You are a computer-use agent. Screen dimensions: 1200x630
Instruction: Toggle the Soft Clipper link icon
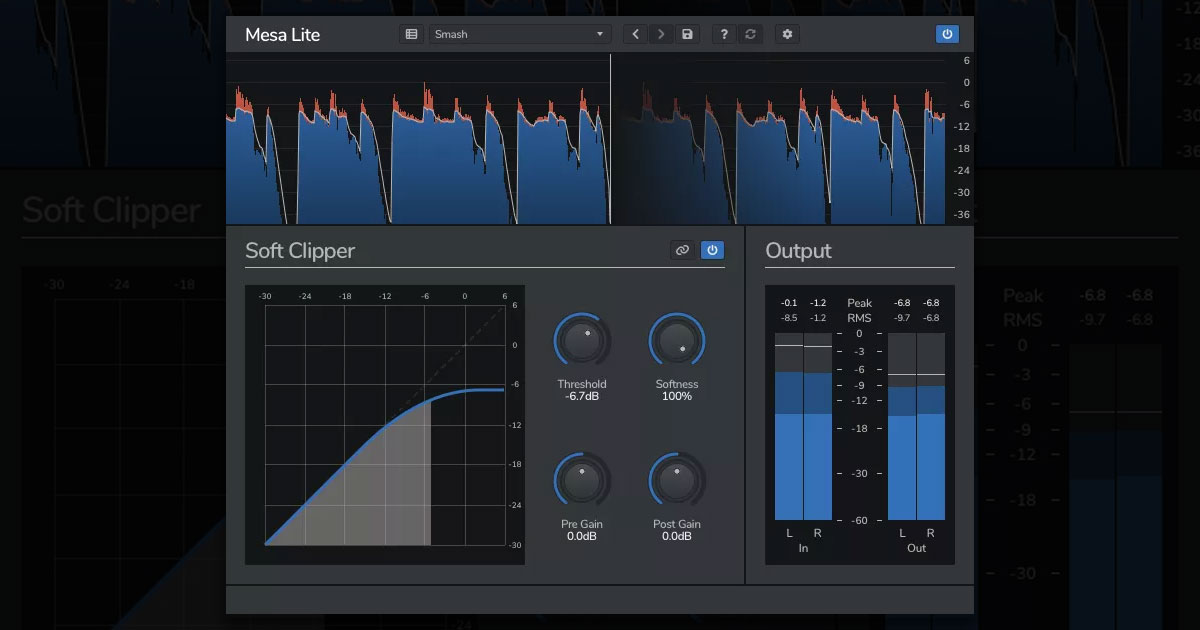pyautogui.click(x=682, y=250)
